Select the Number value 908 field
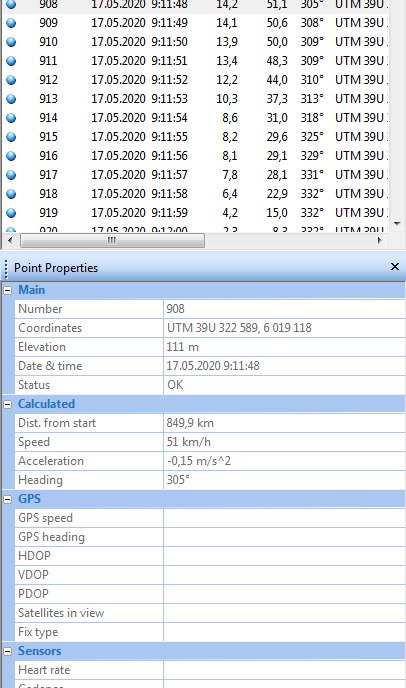Viewport: 406px width, 688px height. coord(284,309)
